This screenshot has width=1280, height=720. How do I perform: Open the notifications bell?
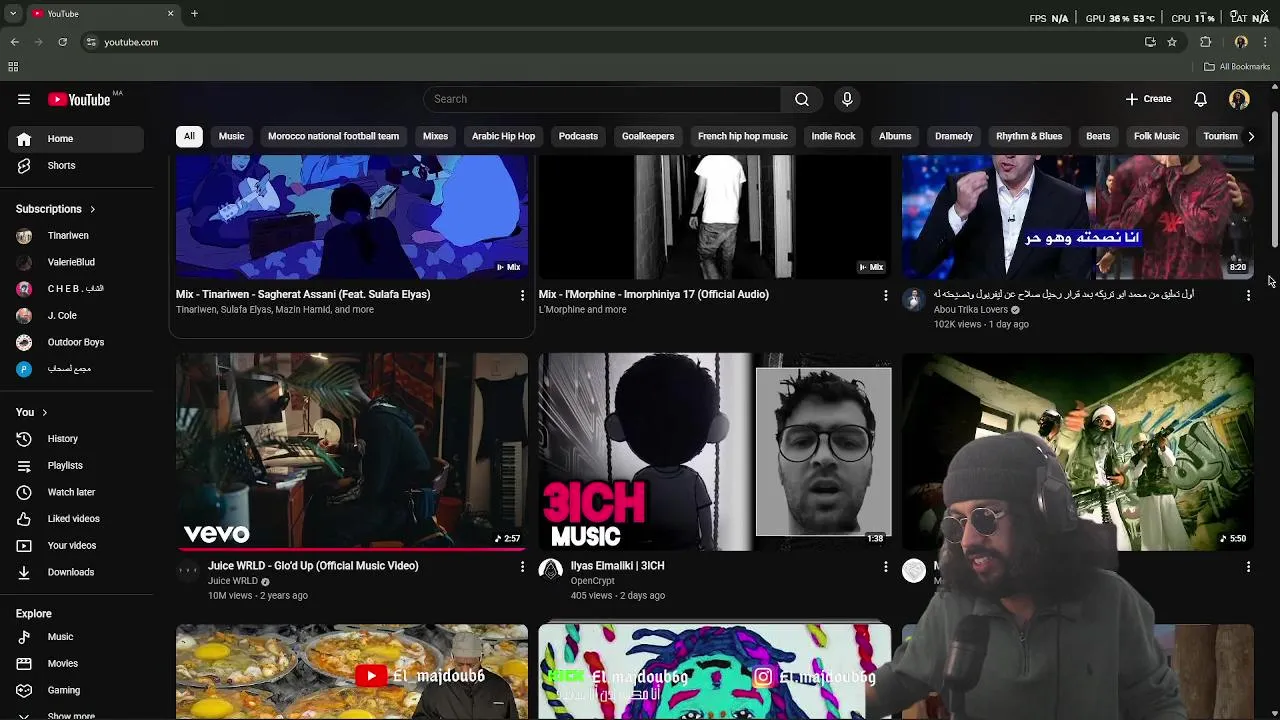1200,99
